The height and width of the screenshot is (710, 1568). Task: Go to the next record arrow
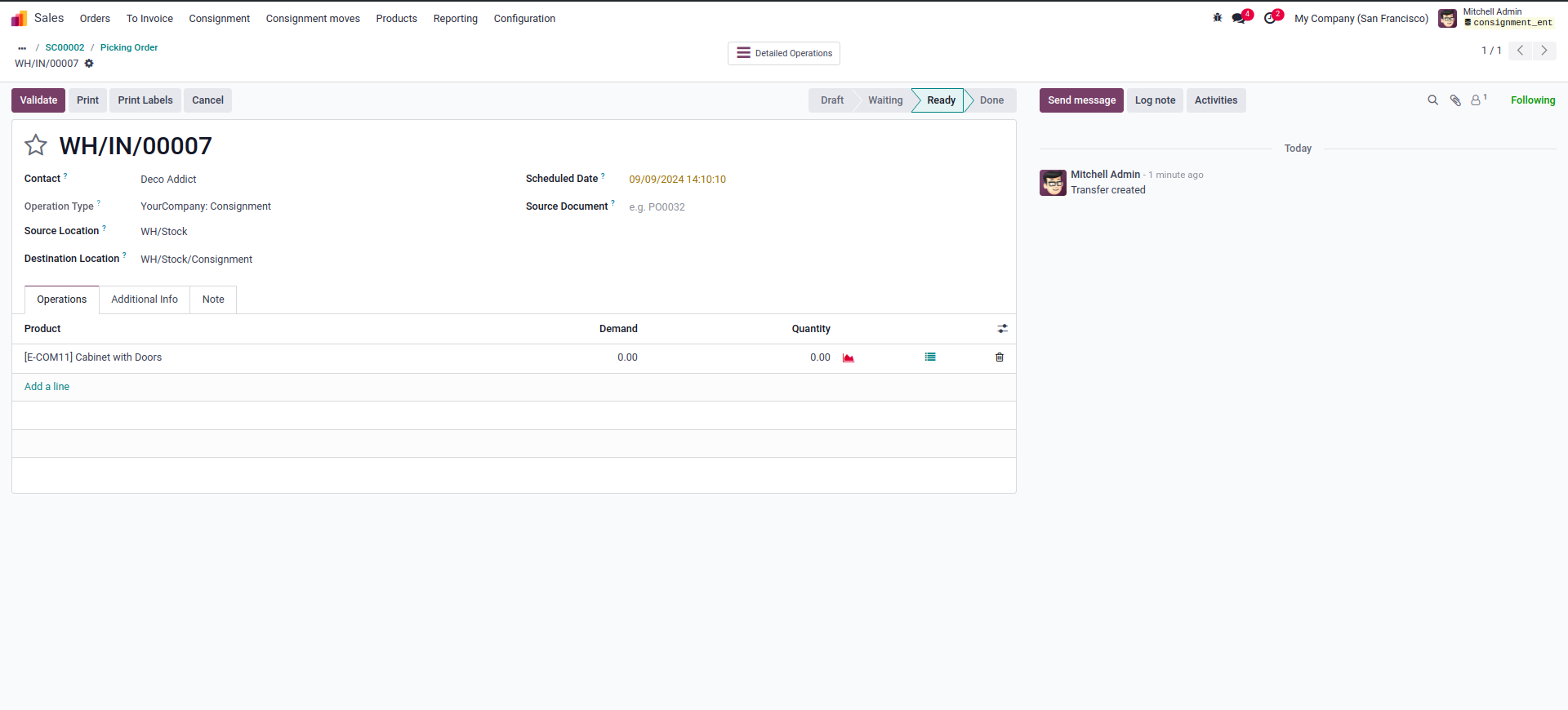[x=1544, y=51]
